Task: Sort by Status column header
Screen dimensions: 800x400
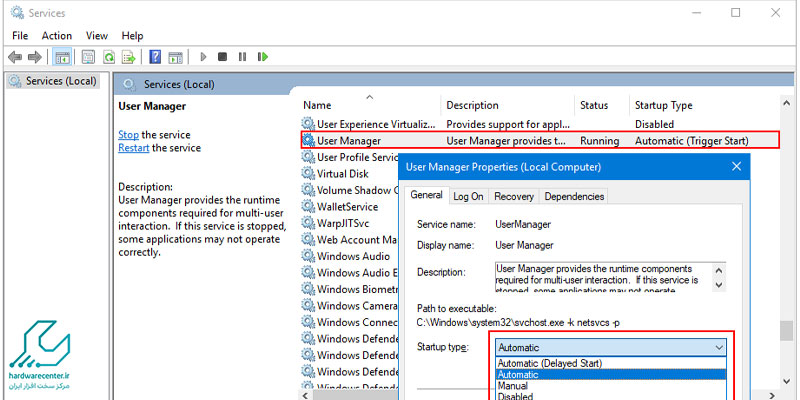Action: tap(594, 105)
